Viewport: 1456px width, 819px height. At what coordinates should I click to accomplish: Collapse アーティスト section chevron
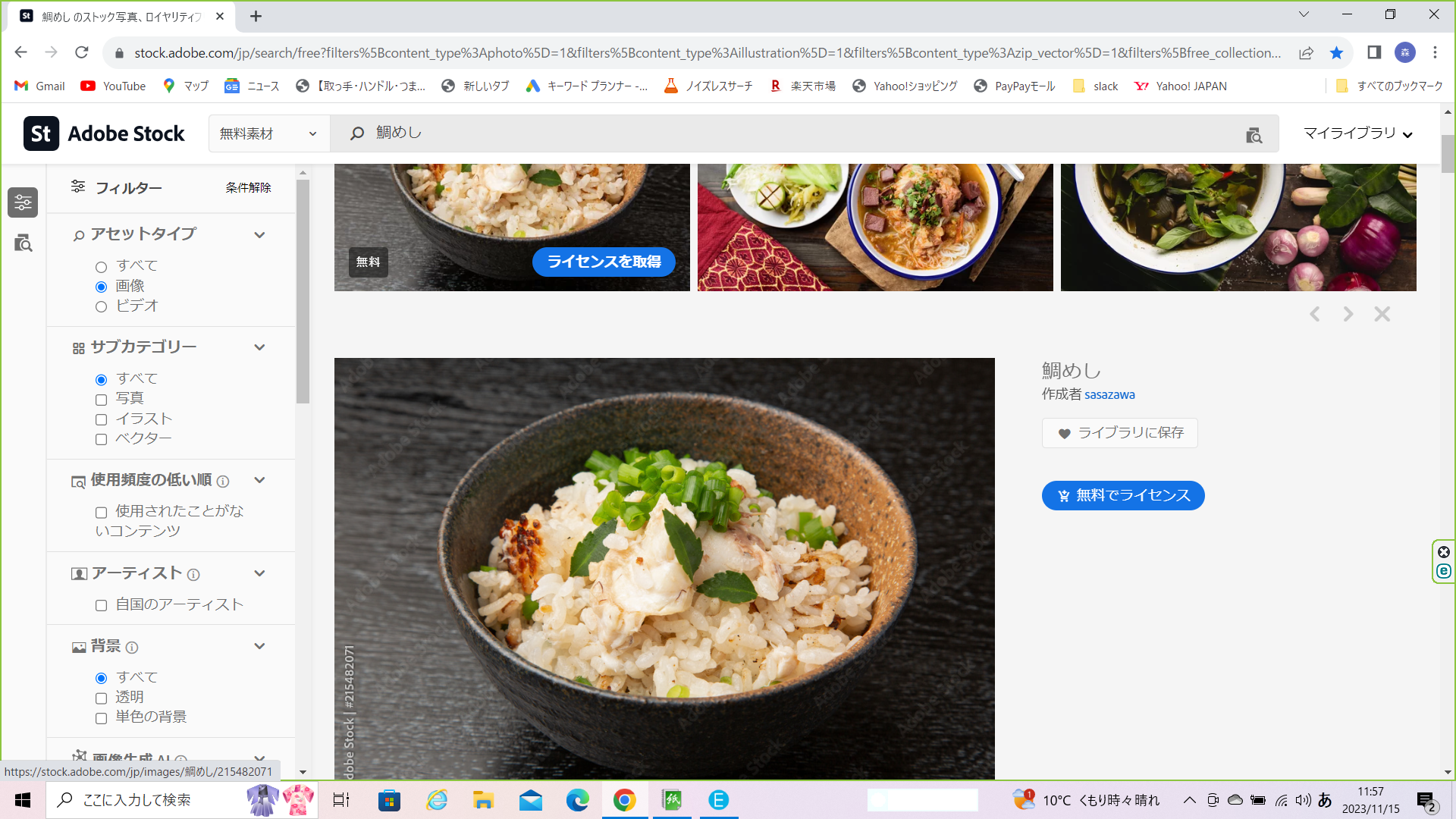259,573
